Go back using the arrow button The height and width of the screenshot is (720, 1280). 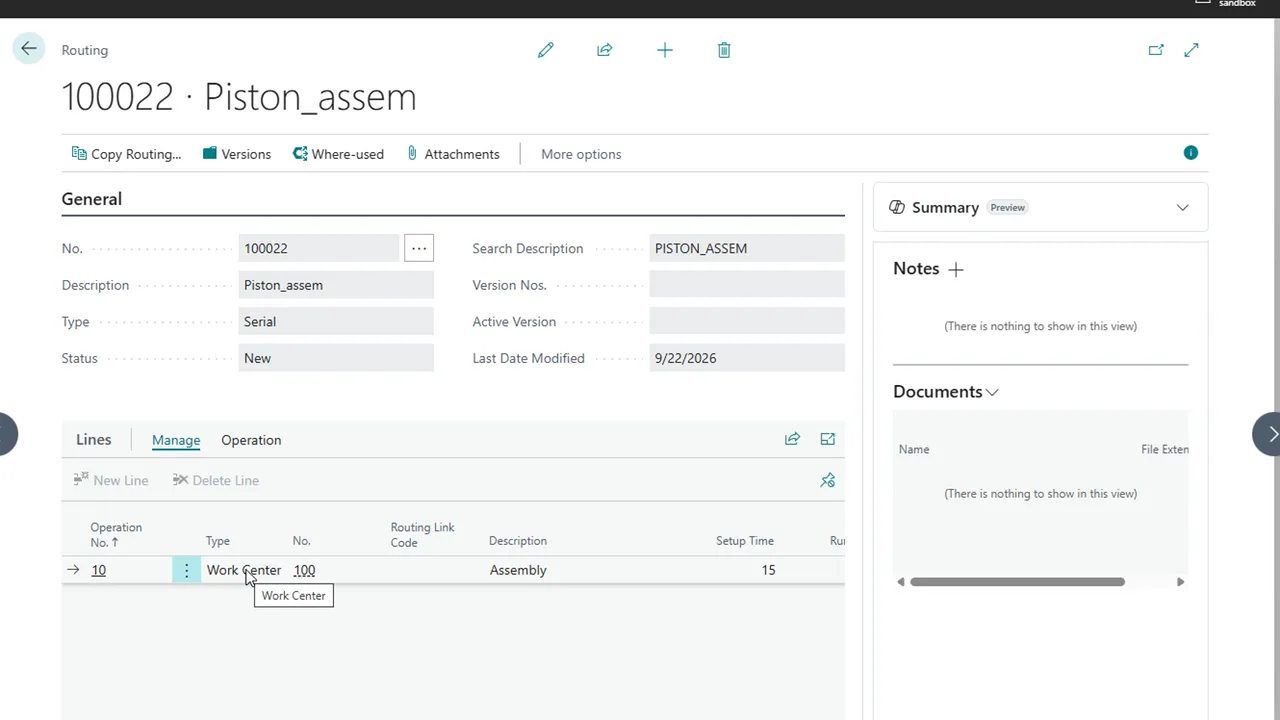point(29,48)
